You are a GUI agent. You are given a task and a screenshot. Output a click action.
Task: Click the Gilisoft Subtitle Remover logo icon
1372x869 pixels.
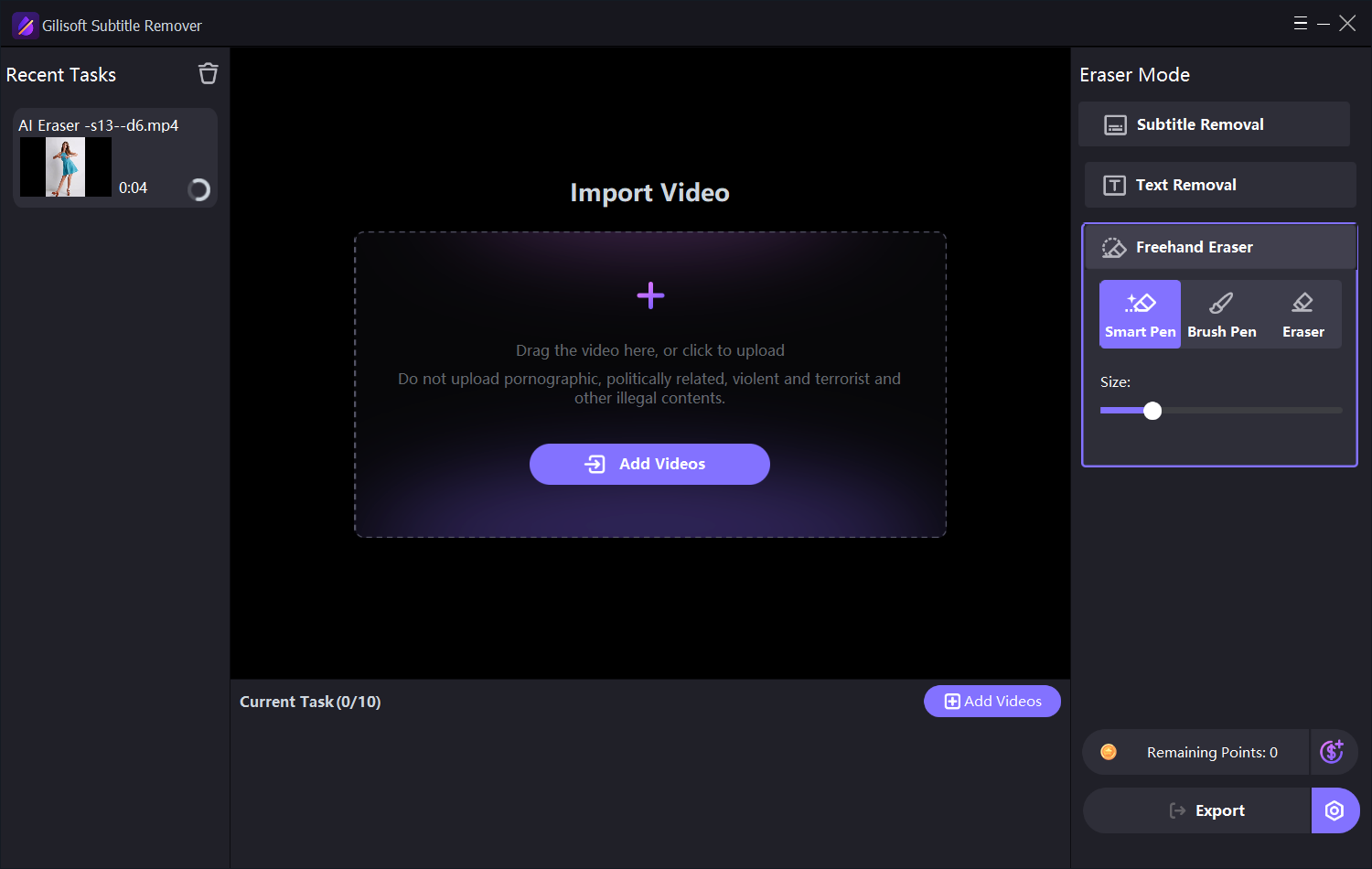click(x=25, y=26)
